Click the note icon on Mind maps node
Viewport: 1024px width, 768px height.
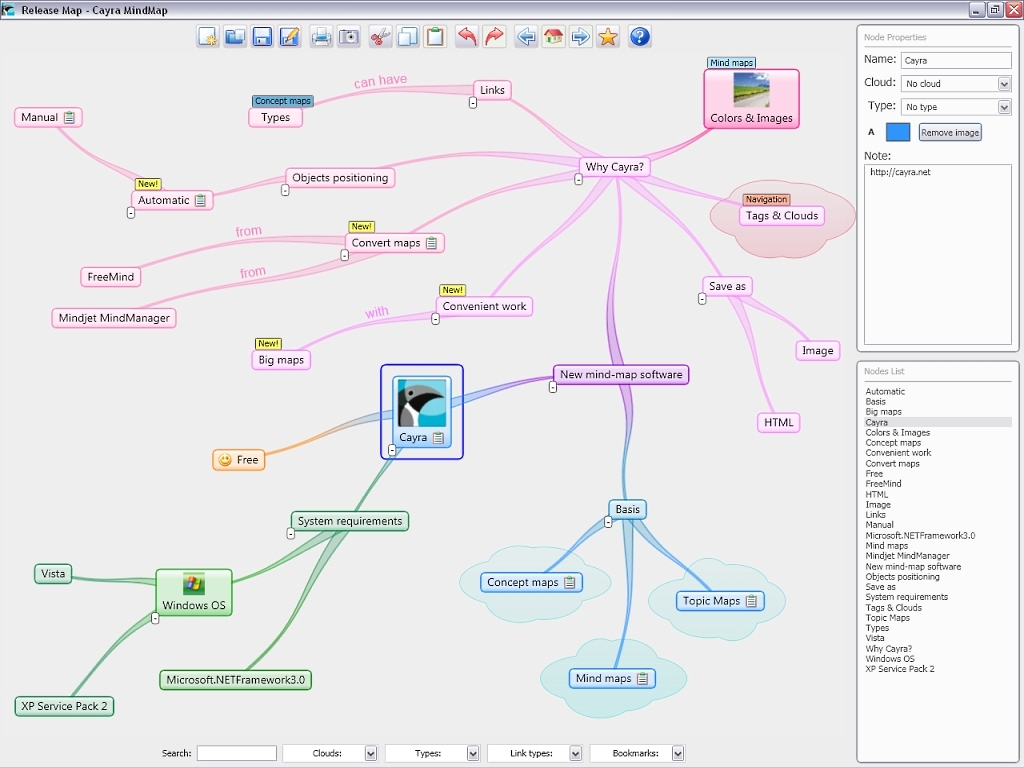(x=643, y=679)
